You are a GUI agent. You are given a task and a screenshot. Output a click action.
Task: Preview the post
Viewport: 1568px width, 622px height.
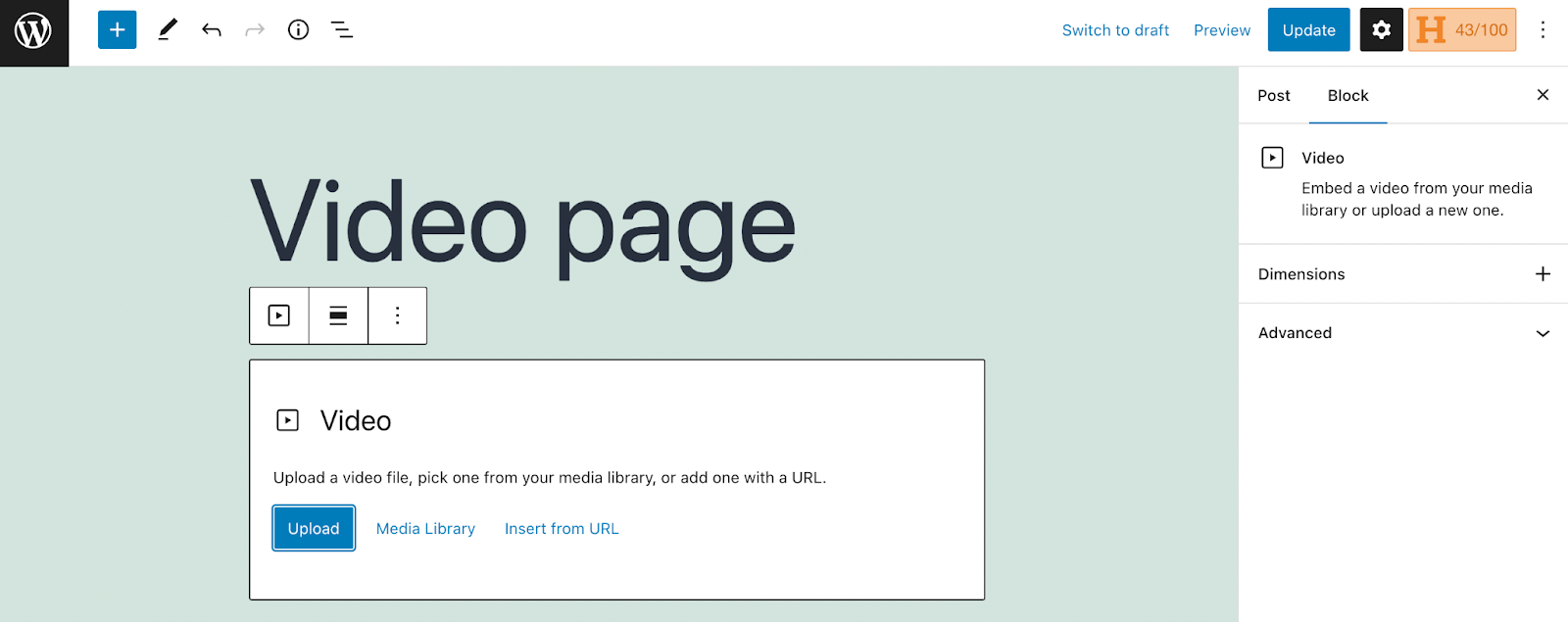pyautogui.click(x=1222, y=30)
